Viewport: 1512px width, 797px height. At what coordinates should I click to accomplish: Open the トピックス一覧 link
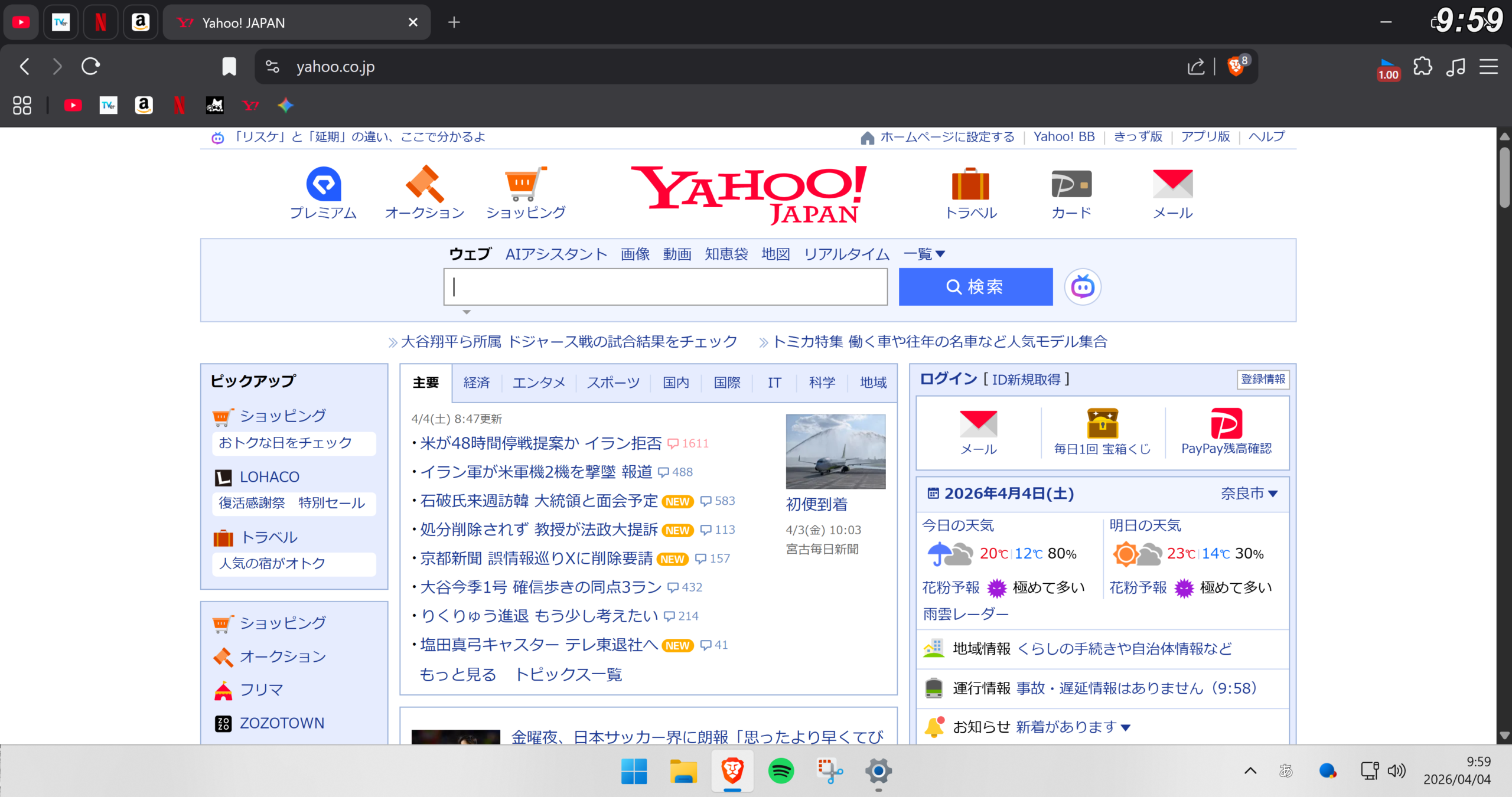[x=568, y=674]
